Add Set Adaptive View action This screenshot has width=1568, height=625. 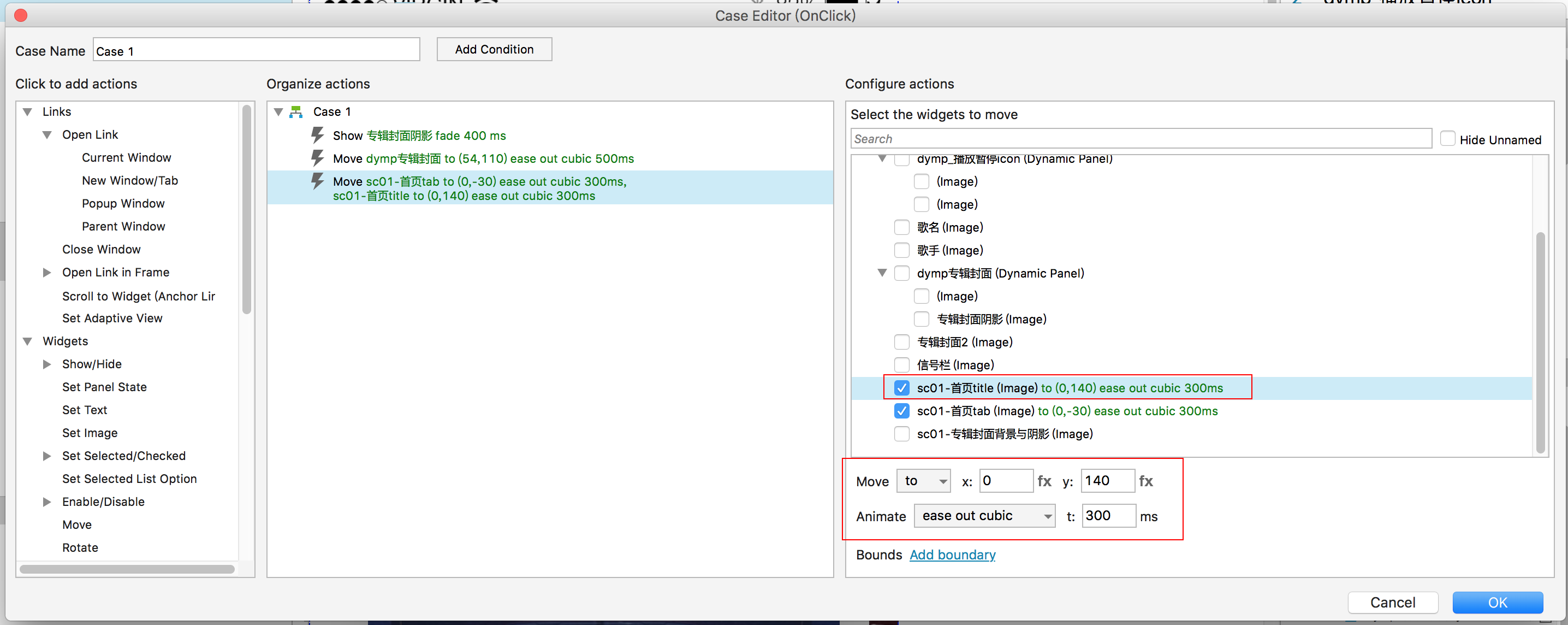[112, 318]
